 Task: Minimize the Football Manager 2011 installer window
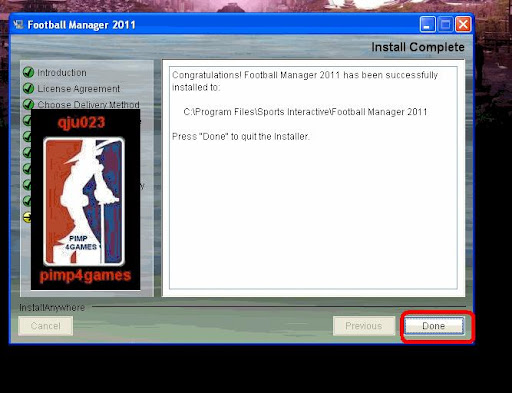click(x=427, y=25)
